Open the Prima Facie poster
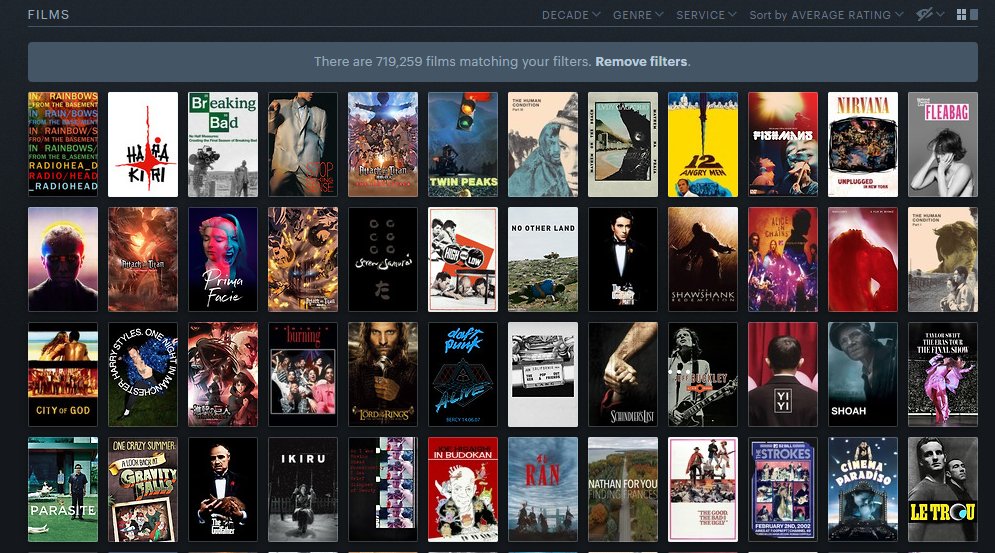 [223, 259]
